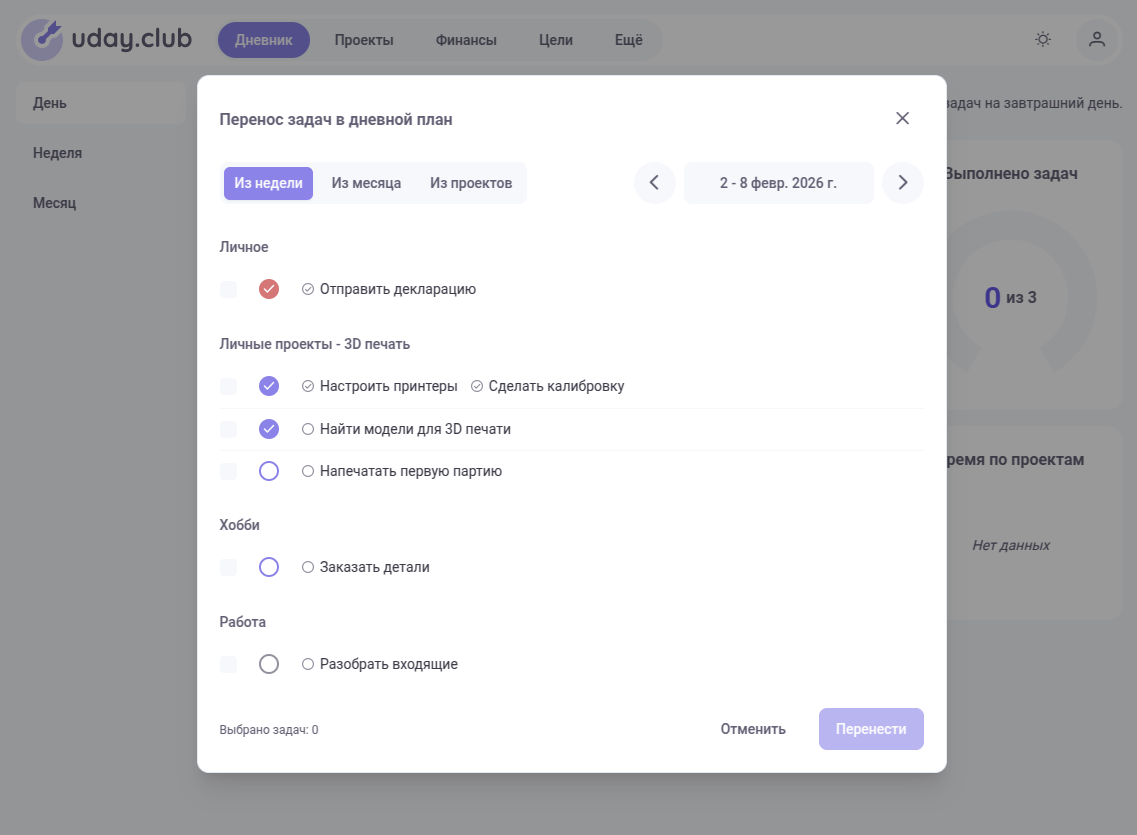Select square checkbox for Напечатать первую партию
This screenshot has width=1137, height=835.
[228, 471]
